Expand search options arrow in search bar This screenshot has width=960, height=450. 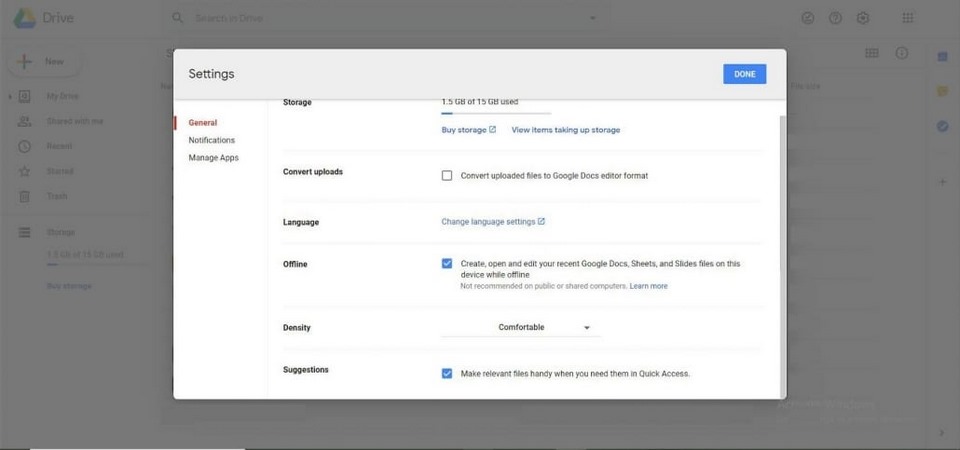[592, 18]
